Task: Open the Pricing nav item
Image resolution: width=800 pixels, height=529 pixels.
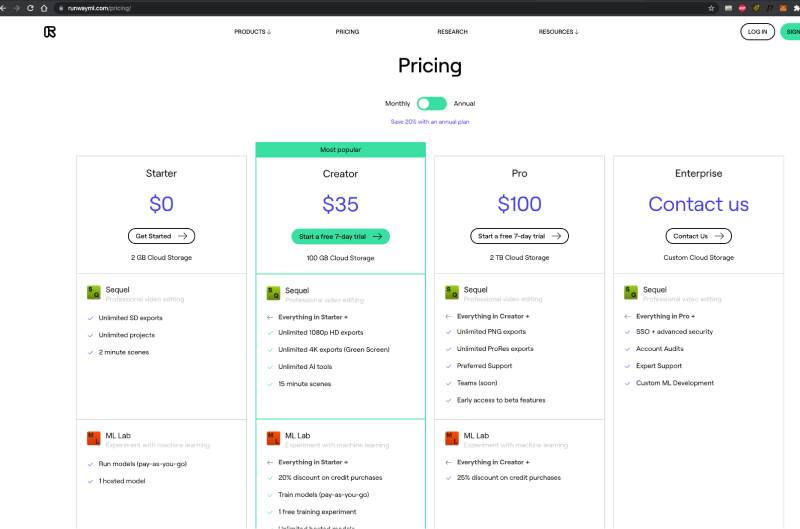Action: tap(347, 32)
